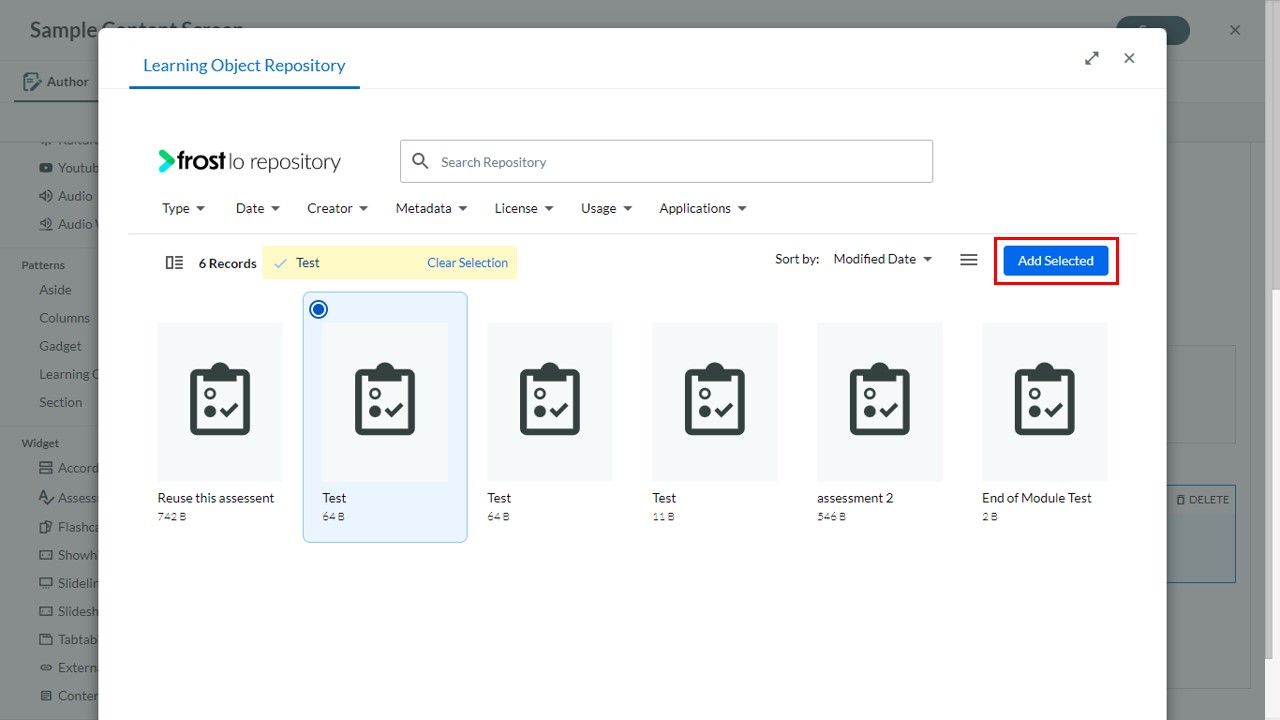
Task: Change the Modified Date sort option
Action: [x=882, y=259]
